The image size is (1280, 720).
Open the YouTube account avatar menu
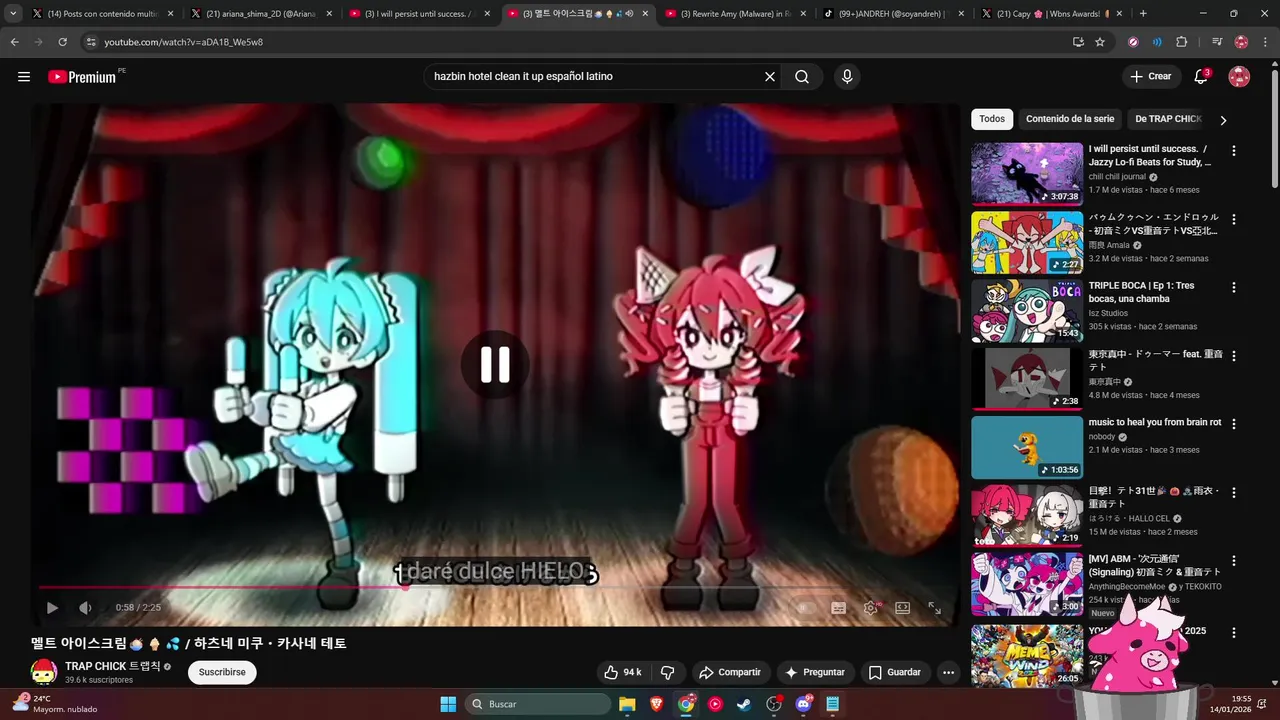pyautogui.click(x=1239, y=77)
